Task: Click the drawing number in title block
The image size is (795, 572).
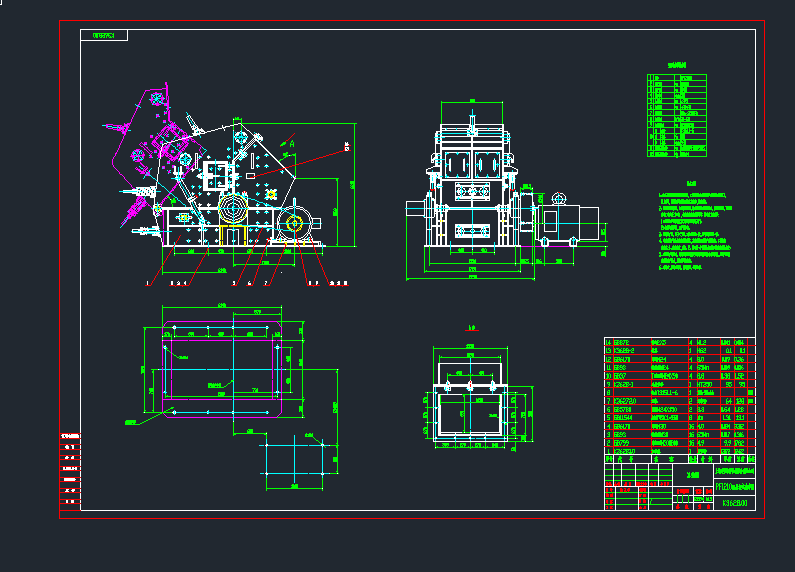Action: click(733, 502)
